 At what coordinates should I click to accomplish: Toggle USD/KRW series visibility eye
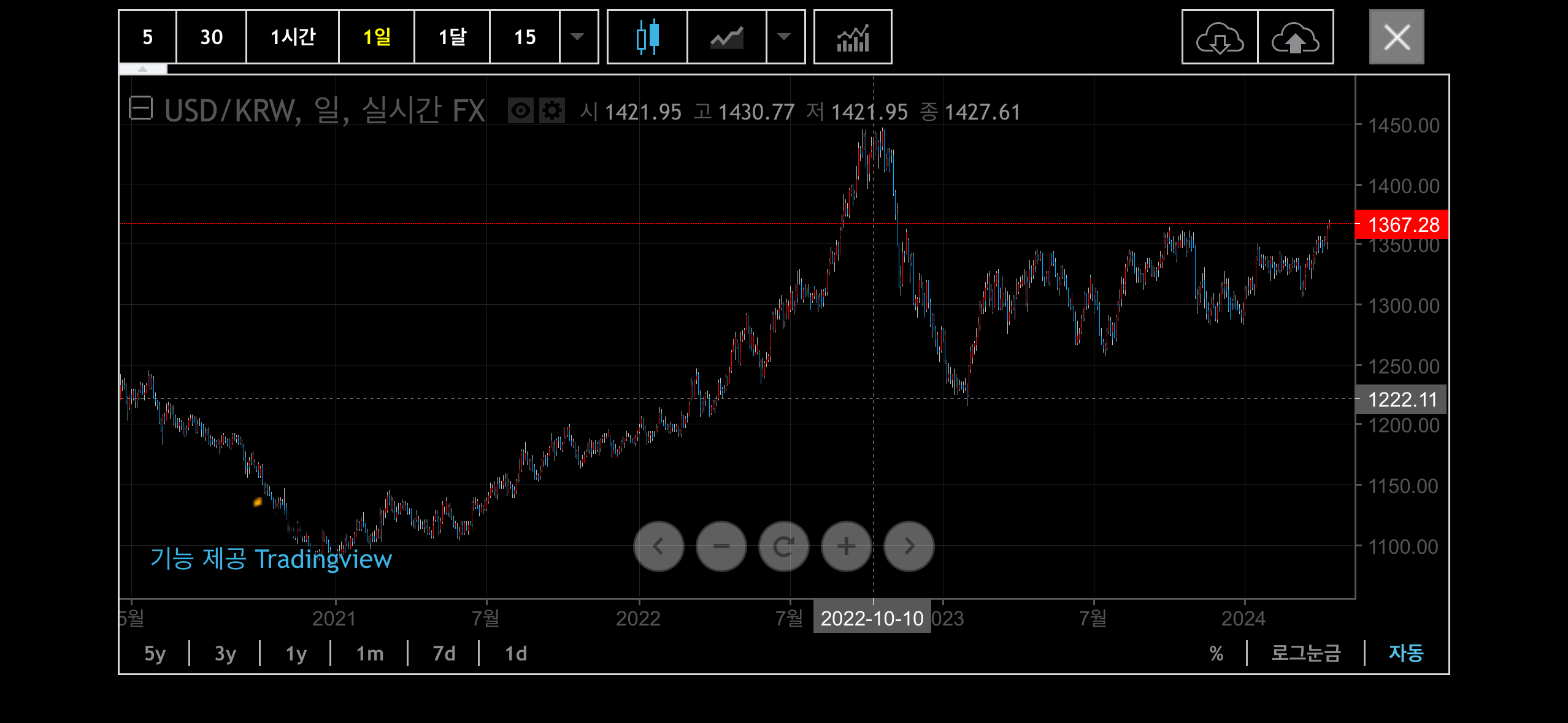[521, 111]
